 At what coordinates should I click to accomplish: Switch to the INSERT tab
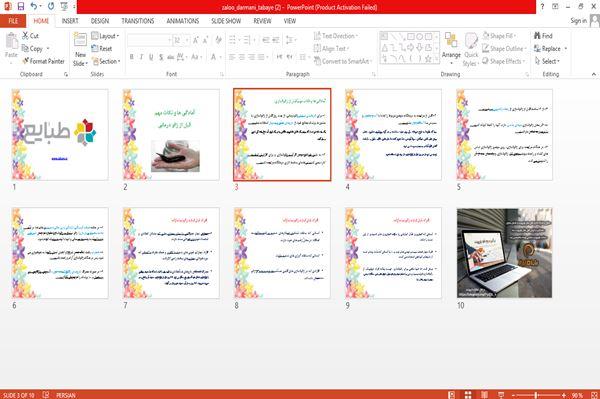coord(70,21)
